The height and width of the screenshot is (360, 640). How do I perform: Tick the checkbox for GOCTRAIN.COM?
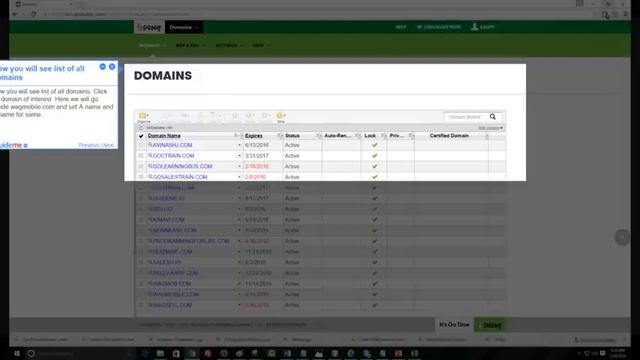[141, 156]
